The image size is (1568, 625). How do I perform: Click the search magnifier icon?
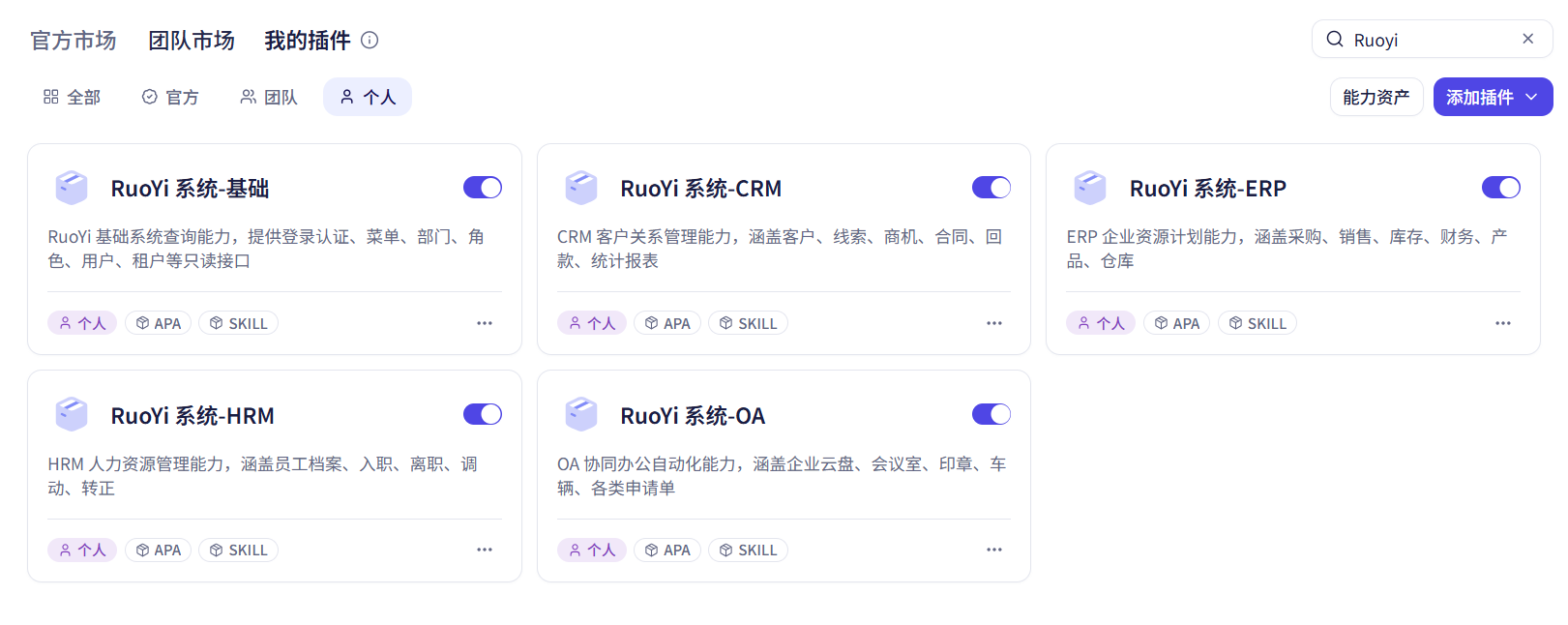point(1335,39)
